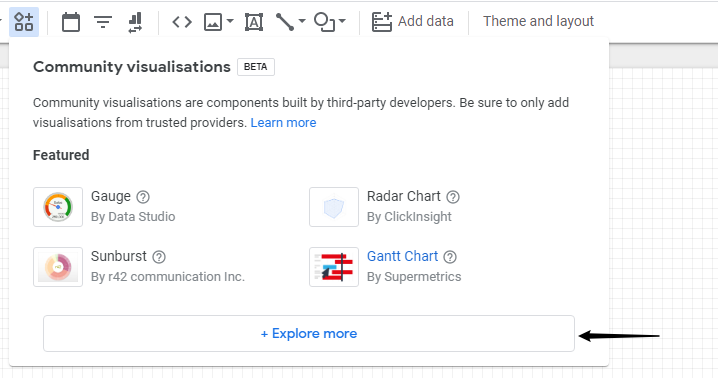Click 'By Supermetrics' provider text

(414, 277)
